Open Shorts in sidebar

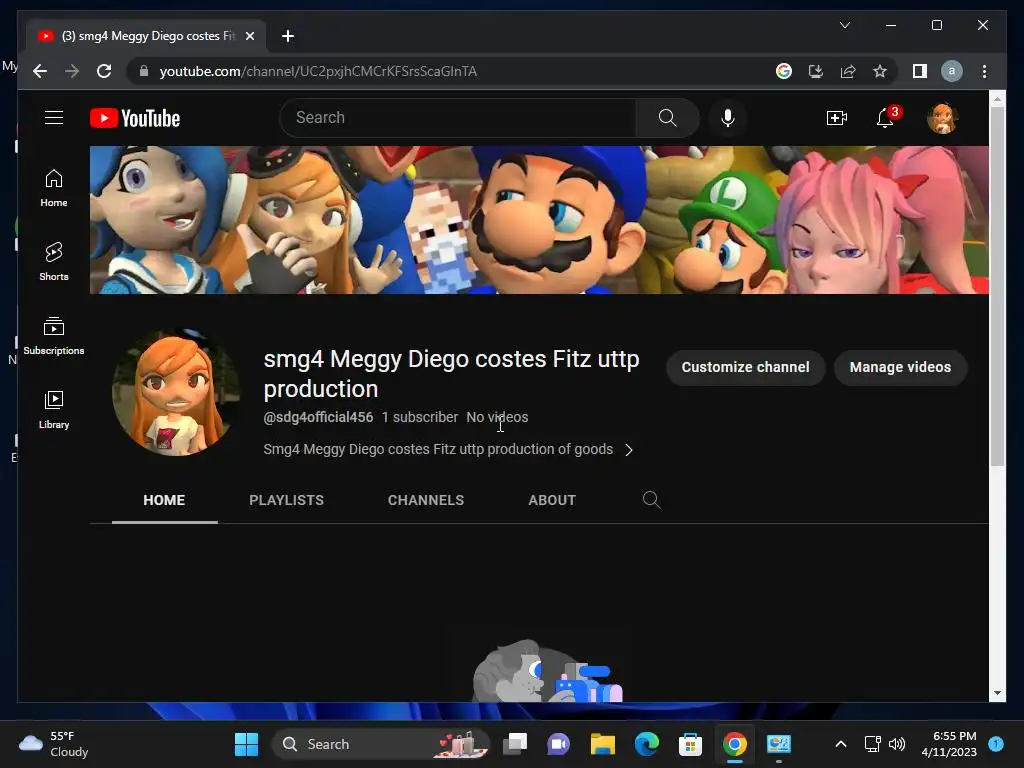[54, 262]
